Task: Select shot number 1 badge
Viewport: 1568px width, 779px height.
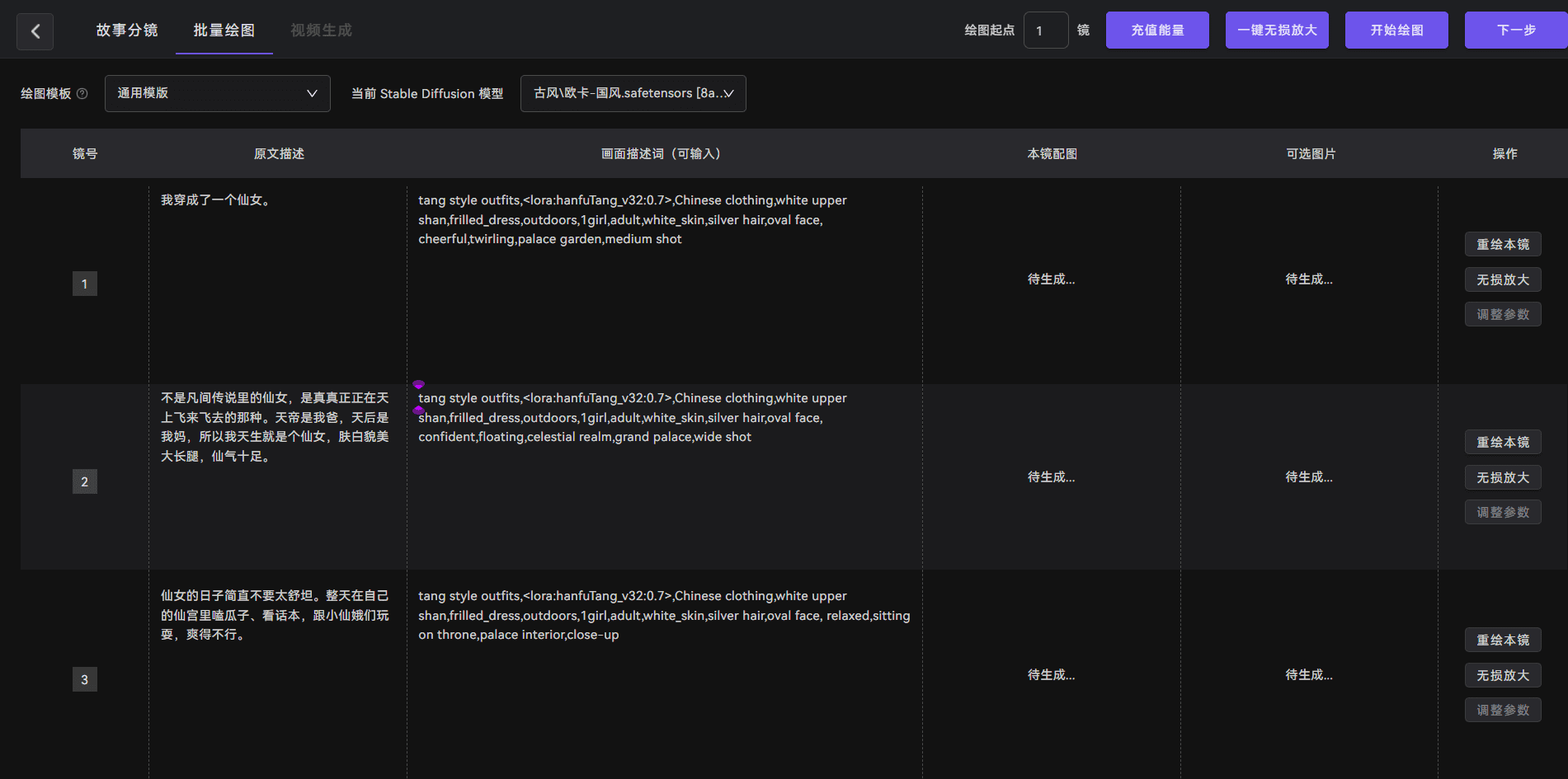Action: 84,284
